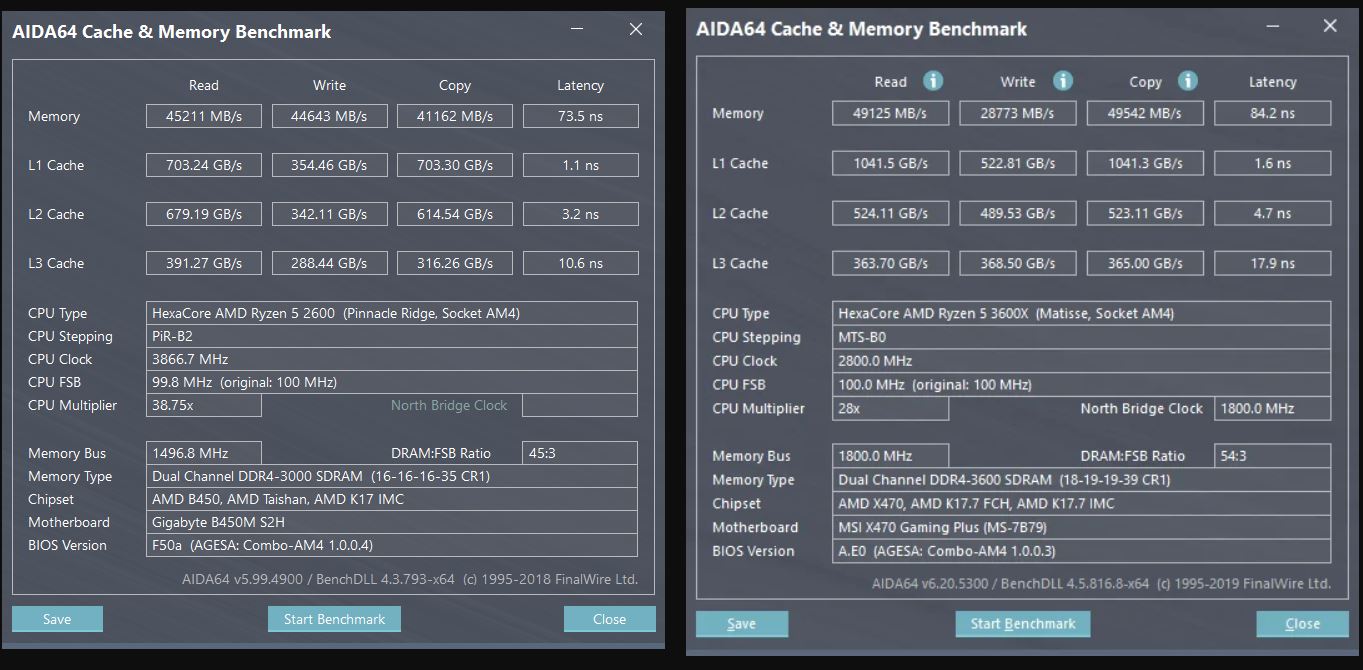Click the info icon beside Write

pos(1063,81)
